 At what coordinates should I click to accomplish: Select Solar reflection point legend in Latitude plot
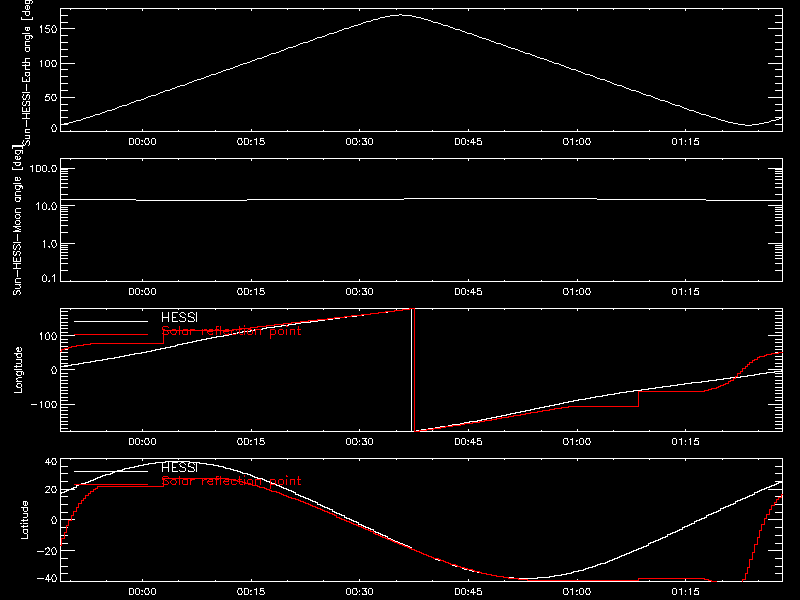pos(231,481)
